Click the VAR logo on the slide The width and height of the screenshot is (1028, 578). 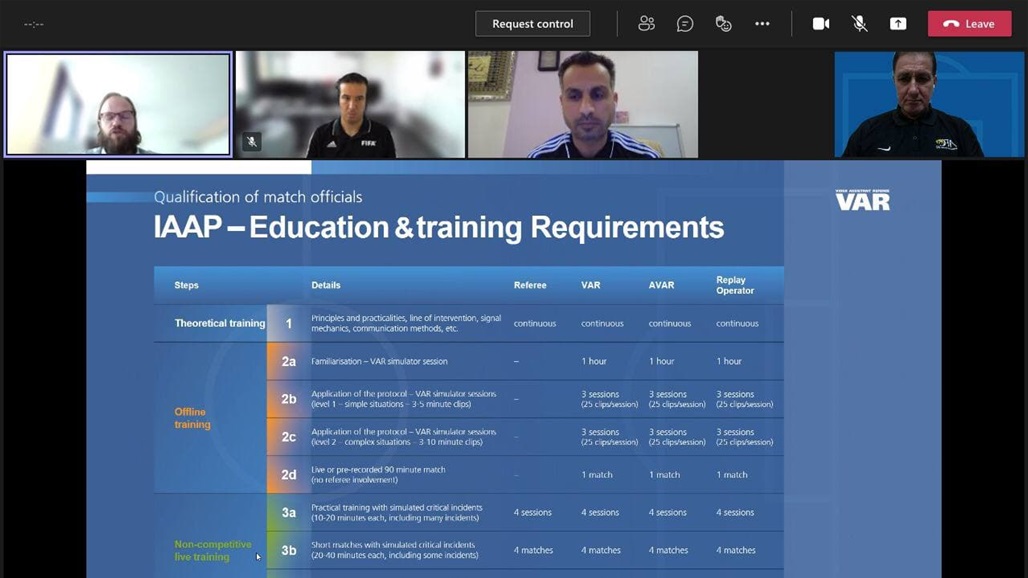(862, 200)
